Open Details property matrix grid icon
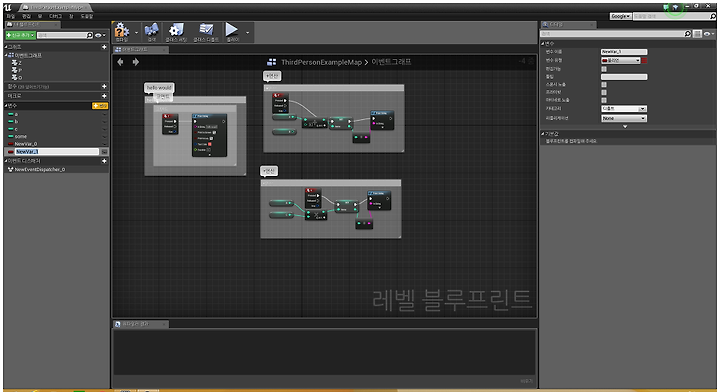The height and width of the screenshot is (392, 720). coord(698,34)
